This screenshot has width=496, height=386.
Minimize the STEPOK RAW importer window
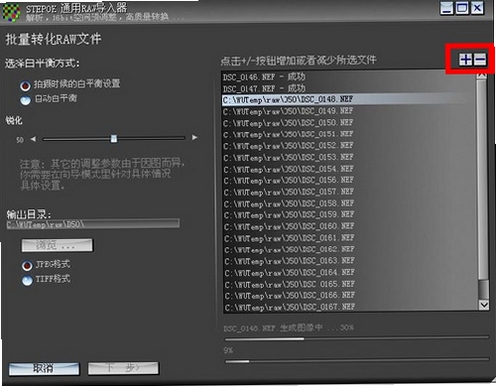pyautogui.click(x=447, y=8)
